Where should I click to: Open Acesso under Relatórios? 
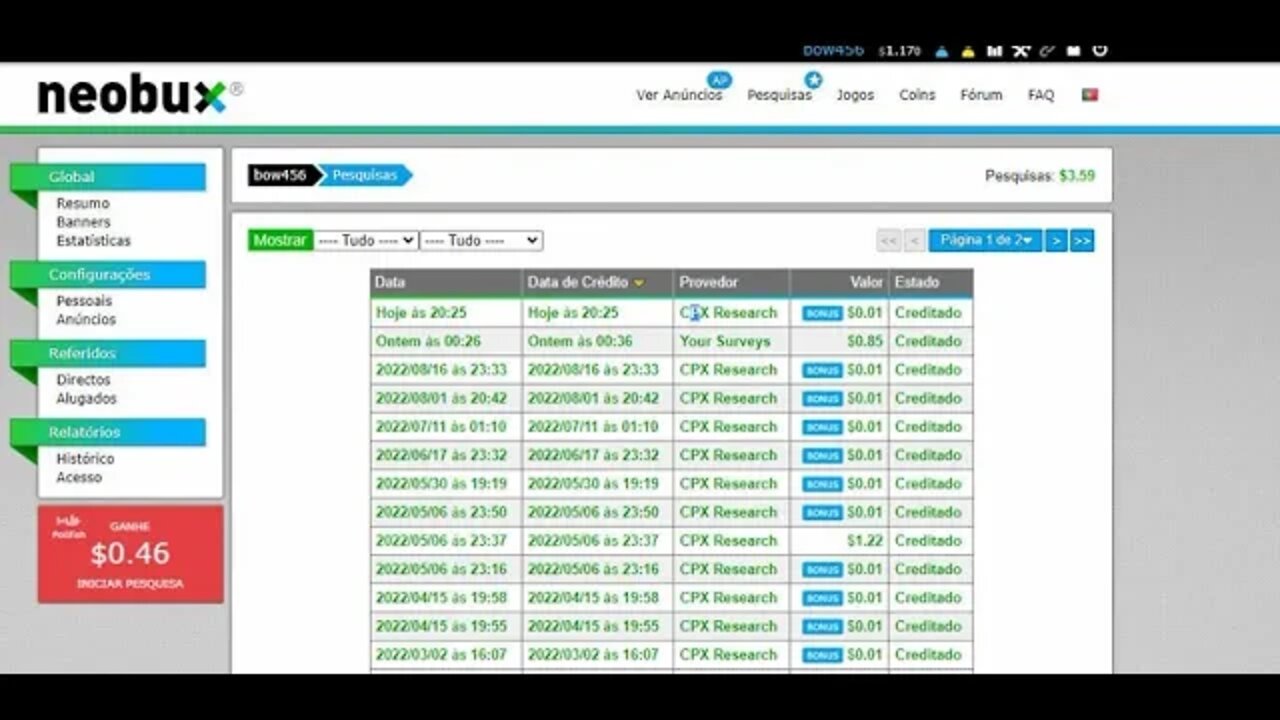point(79,478)
